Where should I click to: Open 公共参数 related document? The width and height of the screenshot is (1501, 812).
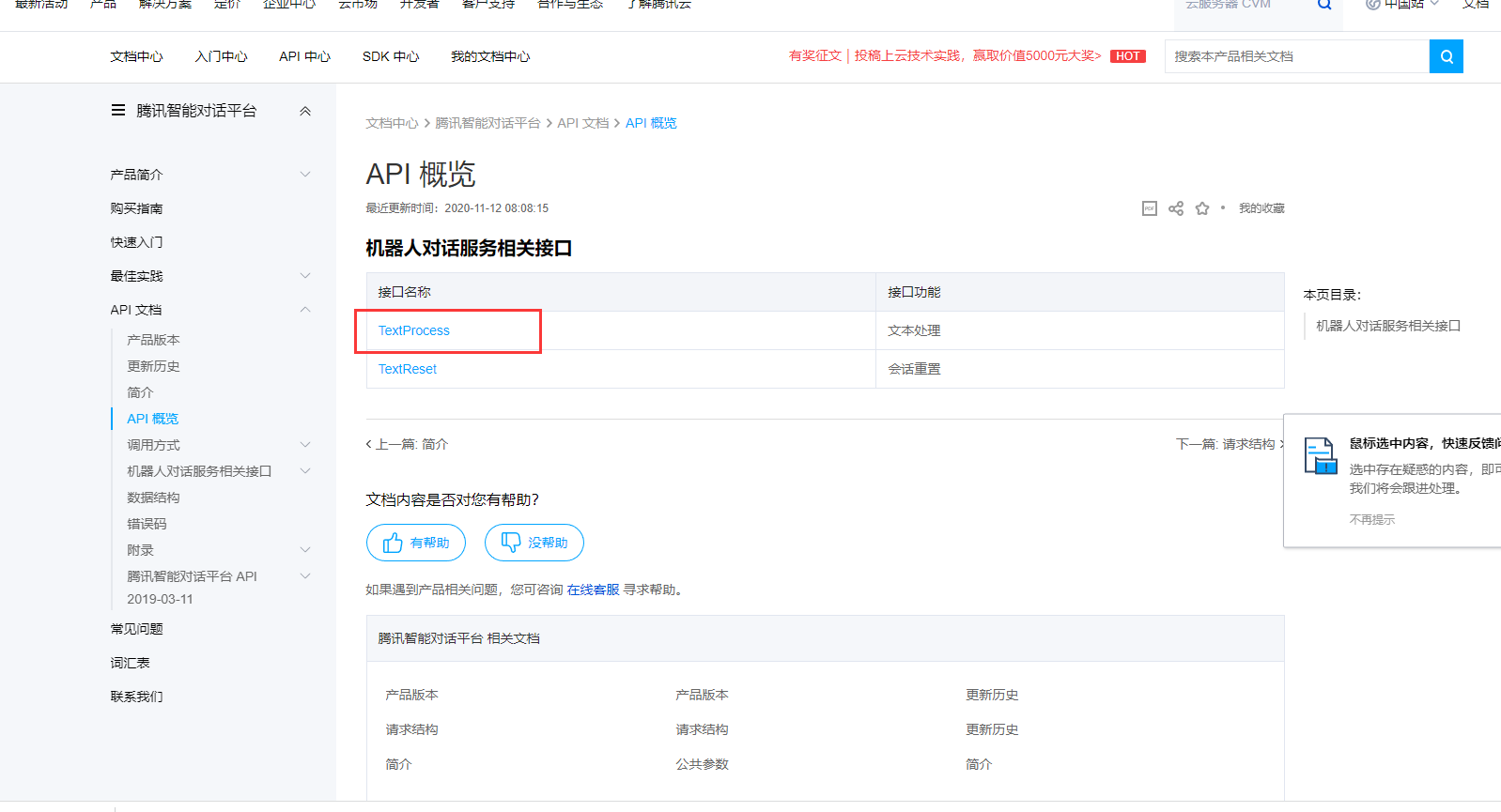[702, 764]
